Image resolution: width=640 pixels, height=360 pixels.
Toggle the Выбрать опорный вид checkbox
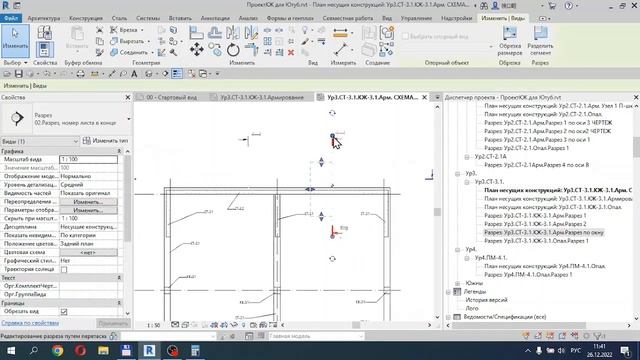pos(405,36)
